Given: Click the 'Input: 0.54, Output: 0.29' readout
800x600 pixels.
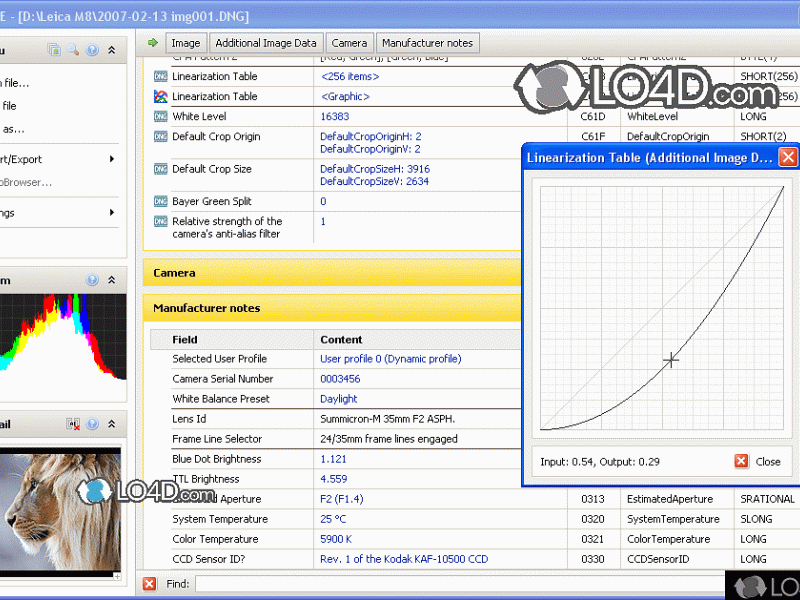Looking at the screenshot, I should click(x=600, y=462).
